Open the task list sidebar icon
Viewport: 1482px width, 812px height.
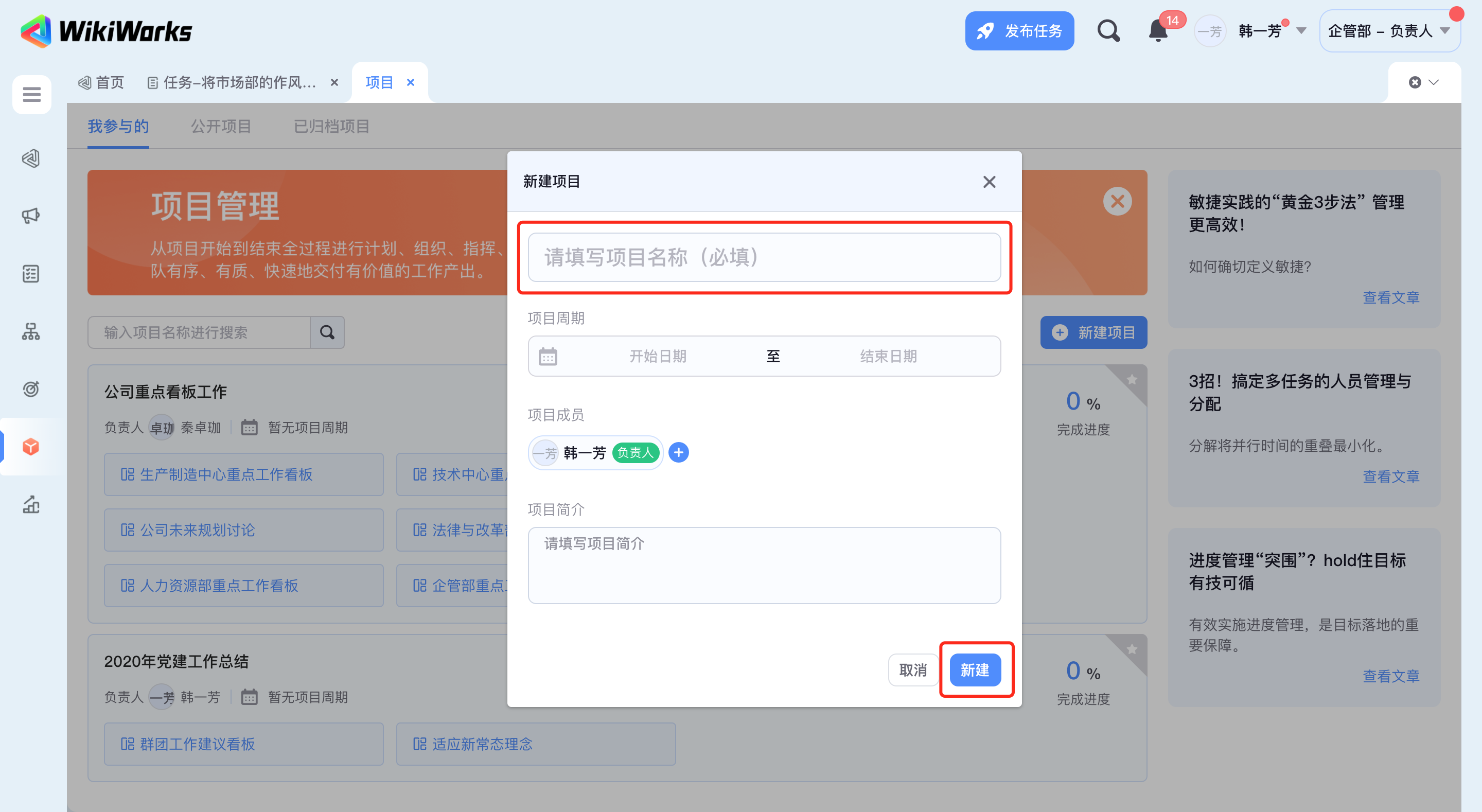pyautogui.click(x=31, y=274)
